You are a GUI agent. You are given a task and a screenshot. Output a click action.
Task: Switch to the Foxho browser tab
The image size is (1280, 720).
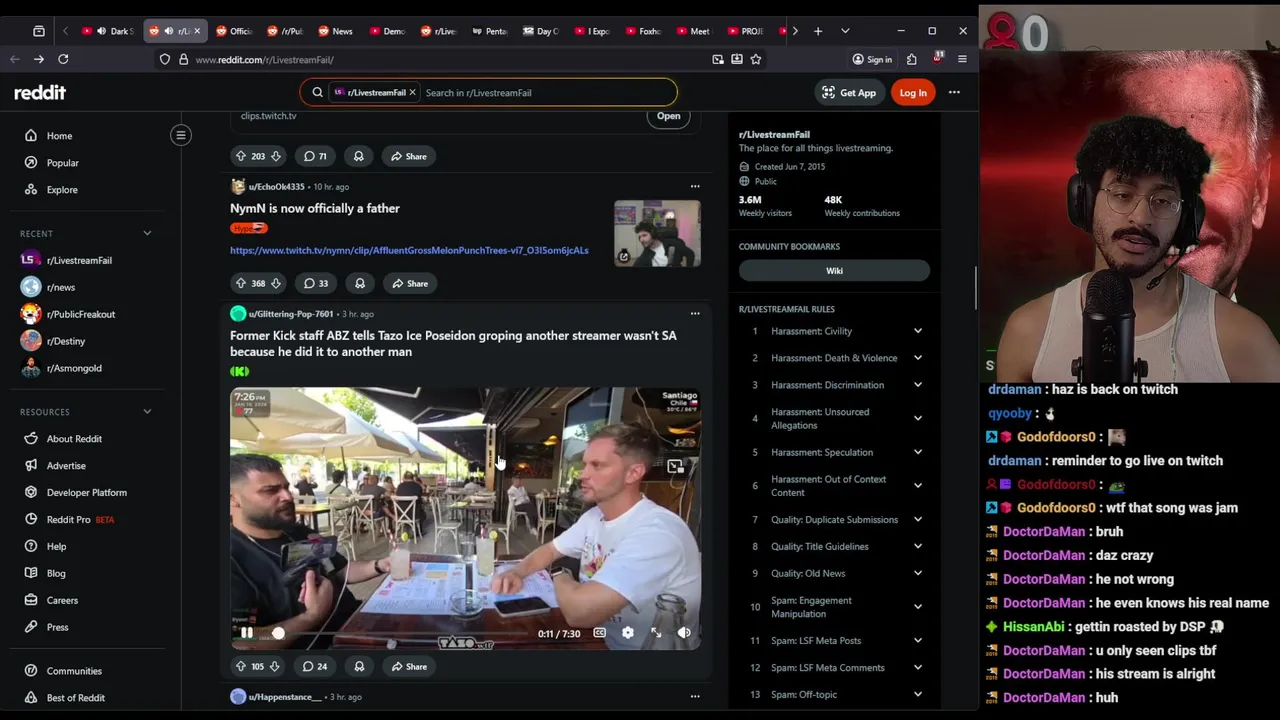[x=644, y=31]
